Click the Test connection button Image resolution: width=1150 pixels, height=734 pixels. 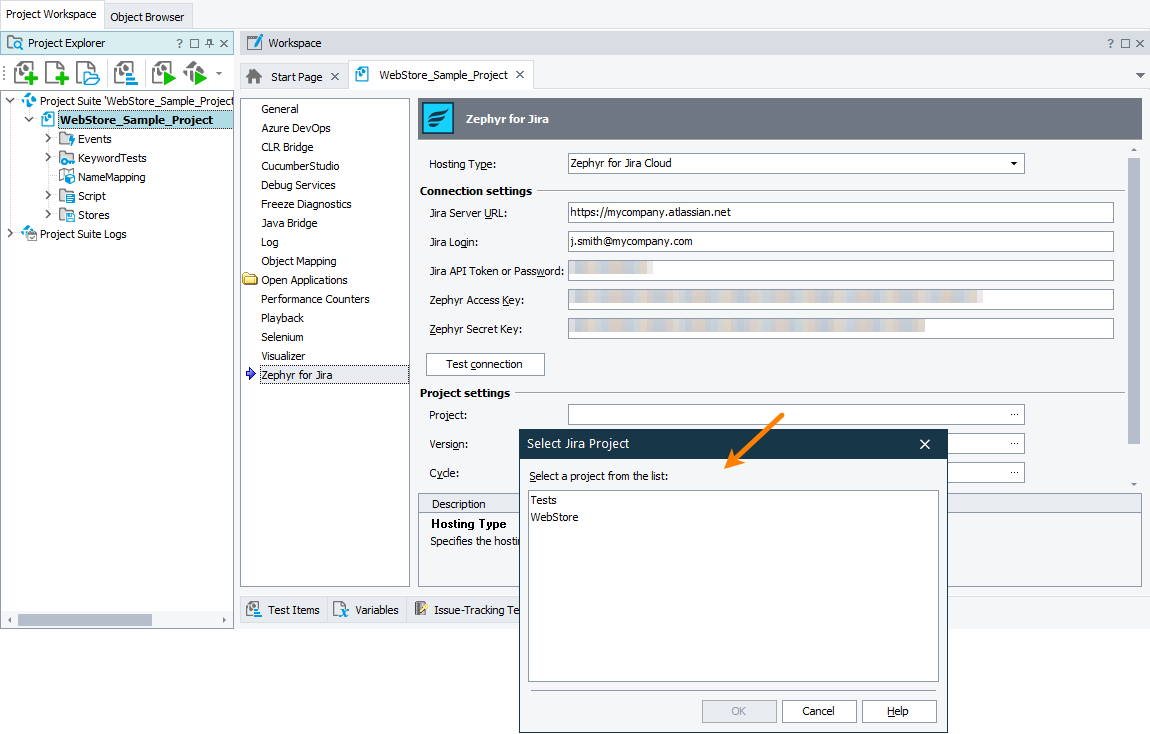tap(485, 364)
